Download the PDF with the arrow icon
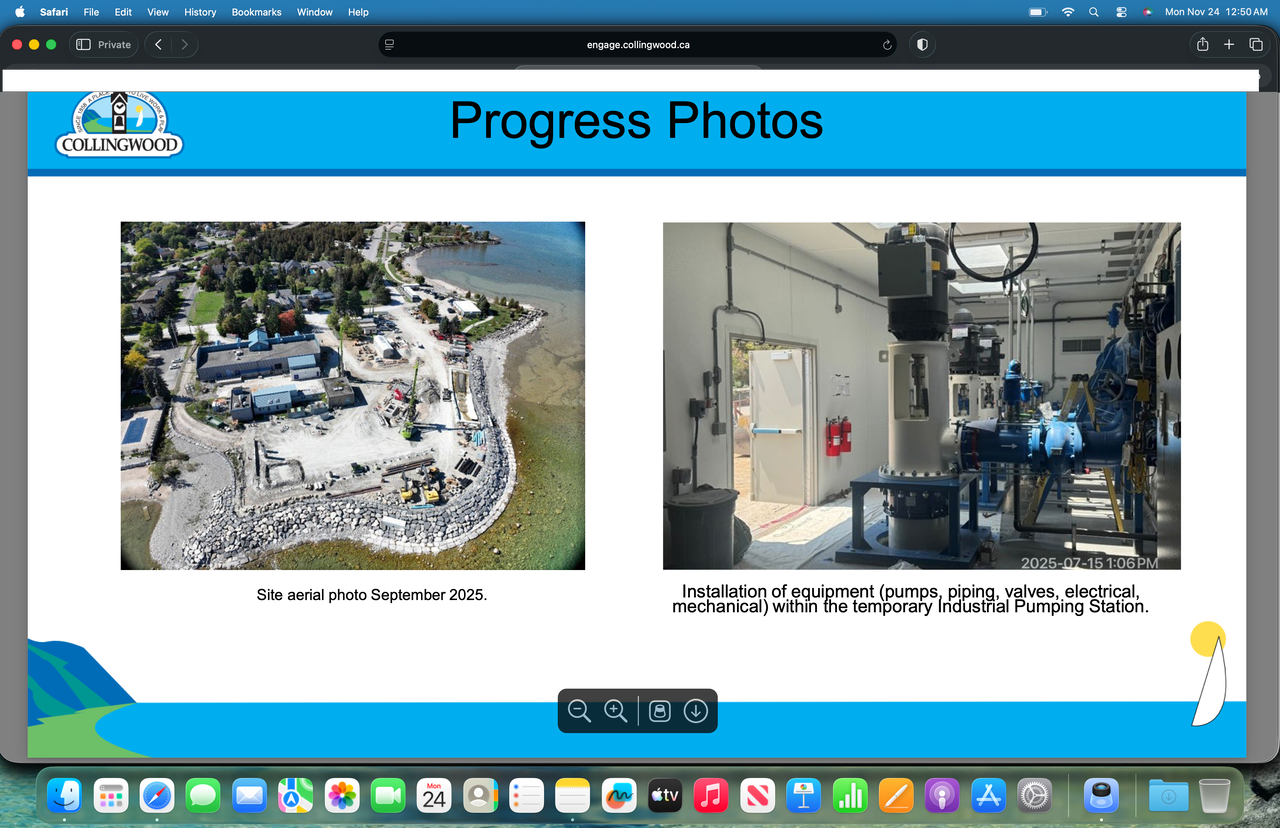This screenshot has width=1280, height=828. tap(696, 711)
